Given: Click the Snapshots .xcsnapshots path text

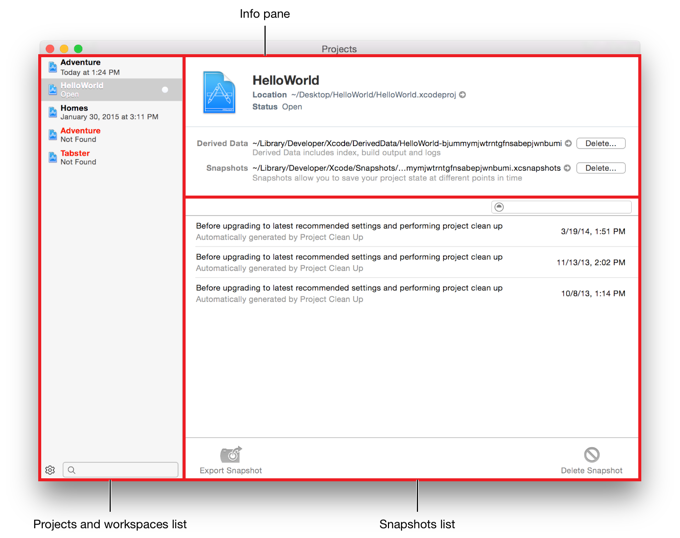Looking at the screenshot, I should click(406, 168).
